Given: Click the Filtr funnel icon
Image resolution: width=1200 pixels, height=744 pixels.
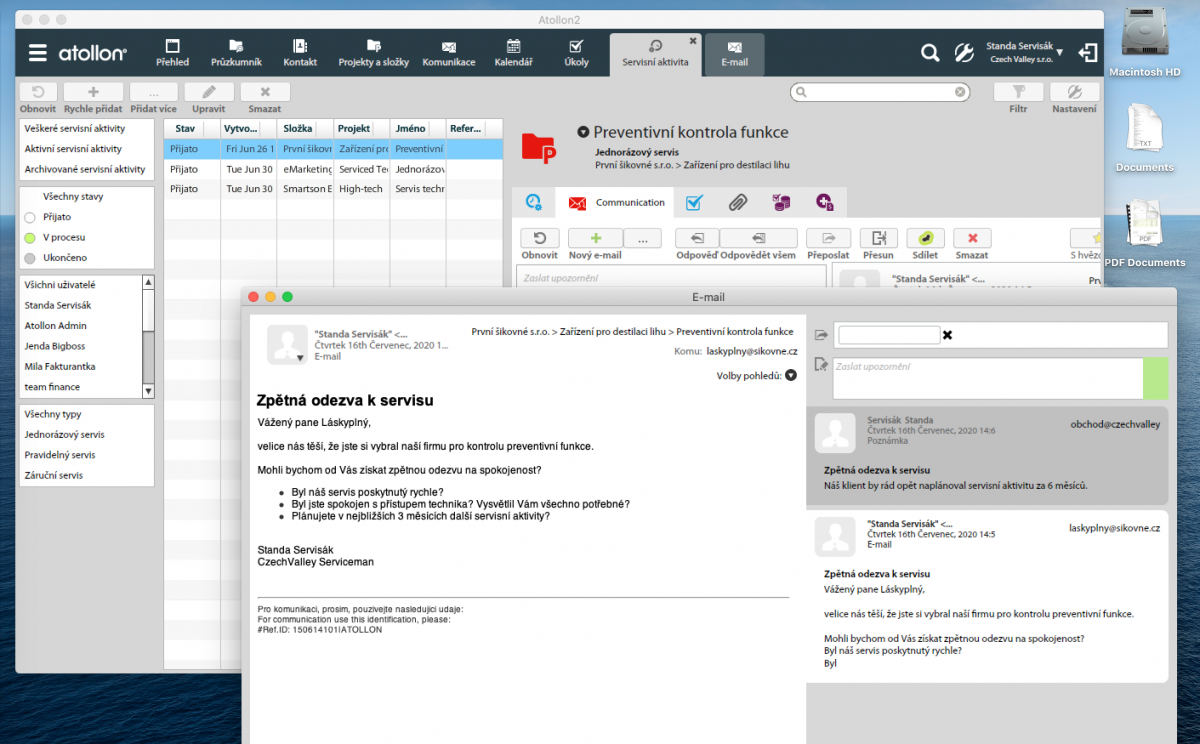Looking at the screenshot, I should tap(1018, 92).
